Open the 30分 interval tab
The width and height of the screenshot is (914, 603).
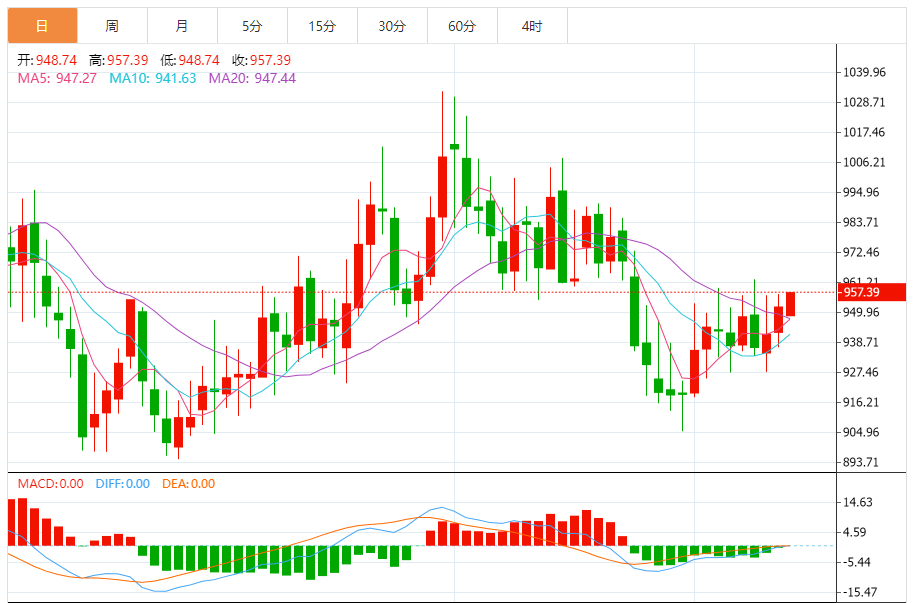click(x=392, y=26)
